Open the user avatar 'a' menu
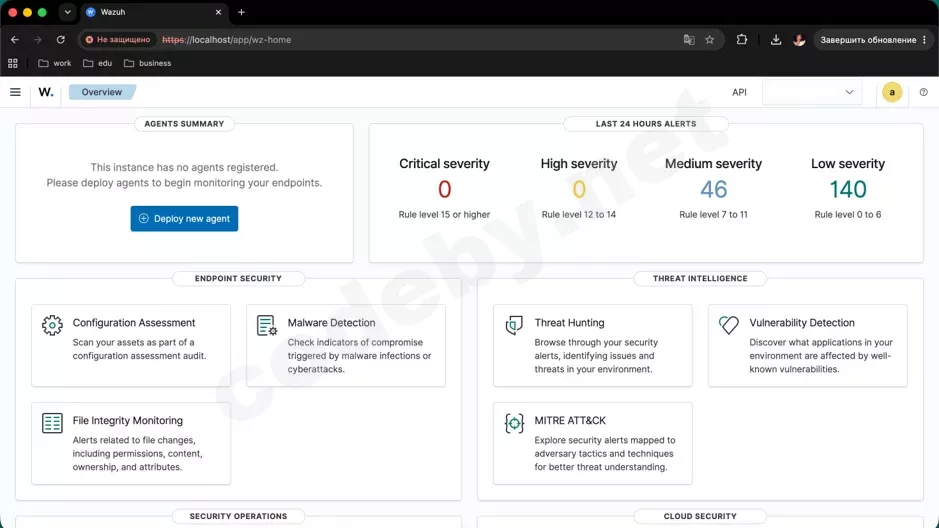 point(892,92)
